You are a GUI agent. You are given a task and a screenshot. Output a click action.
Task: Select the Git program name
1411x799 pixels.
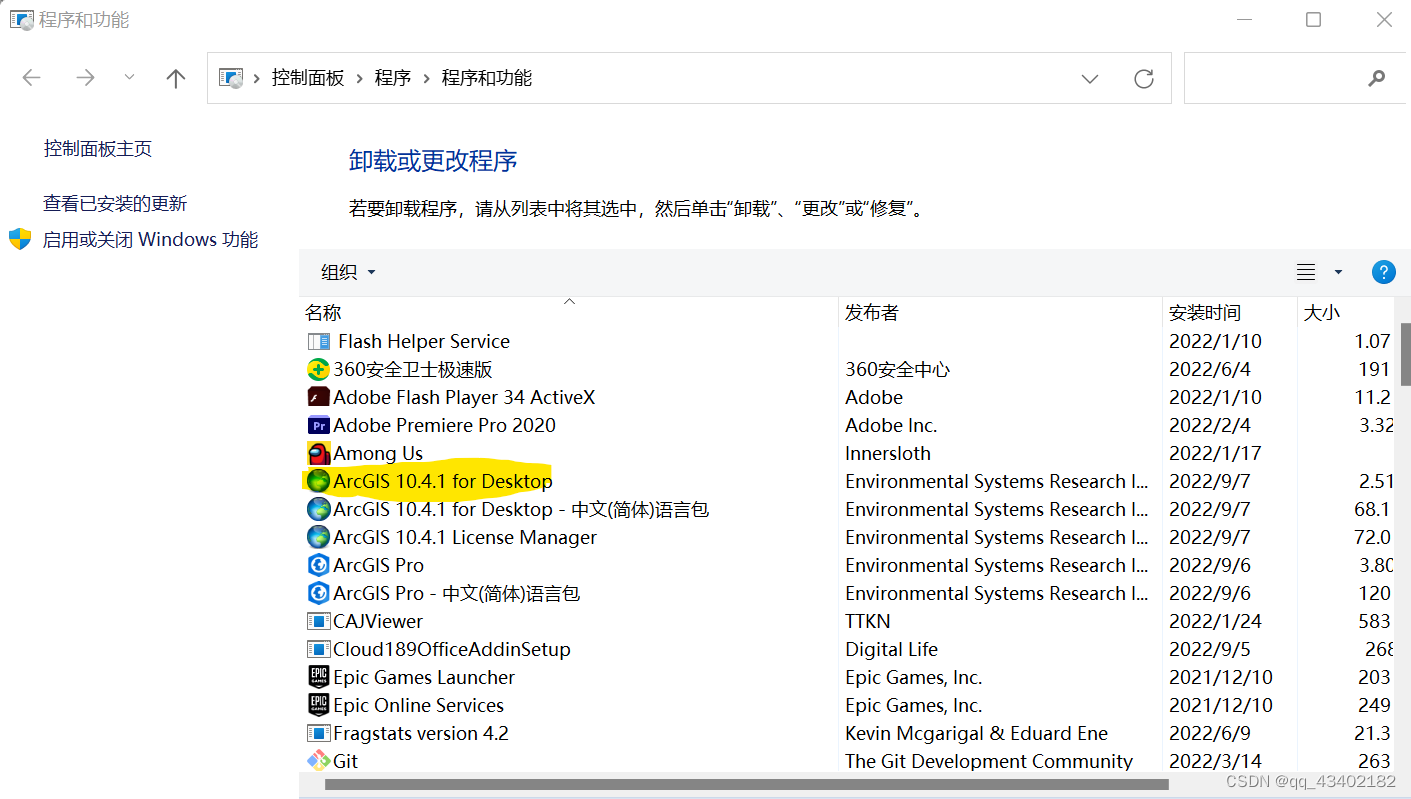point(346,761)
